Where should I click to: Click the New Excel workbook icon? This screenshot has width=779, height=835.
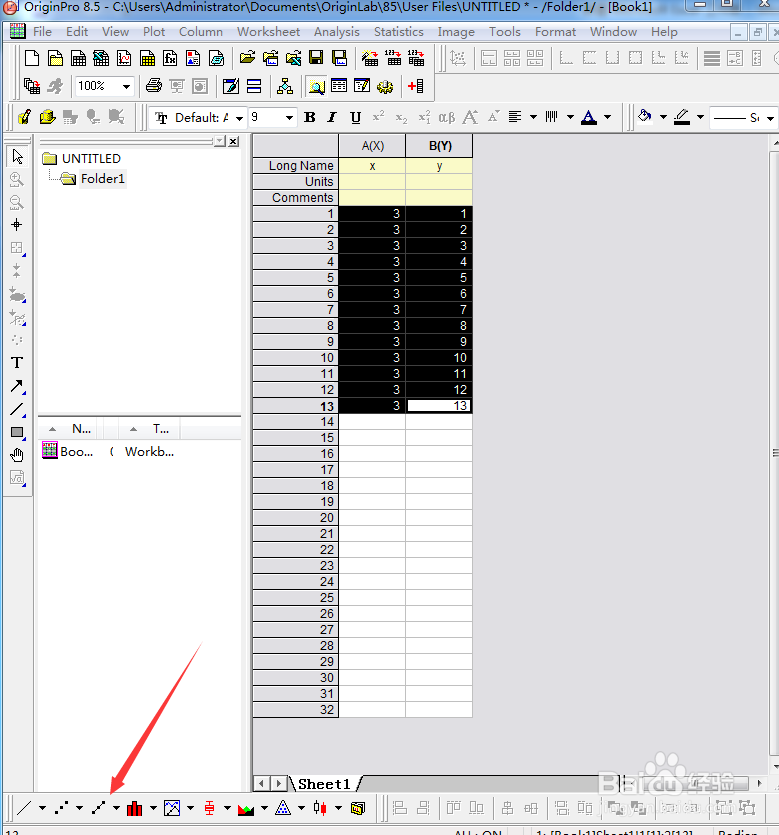click(x=101, y=58)
